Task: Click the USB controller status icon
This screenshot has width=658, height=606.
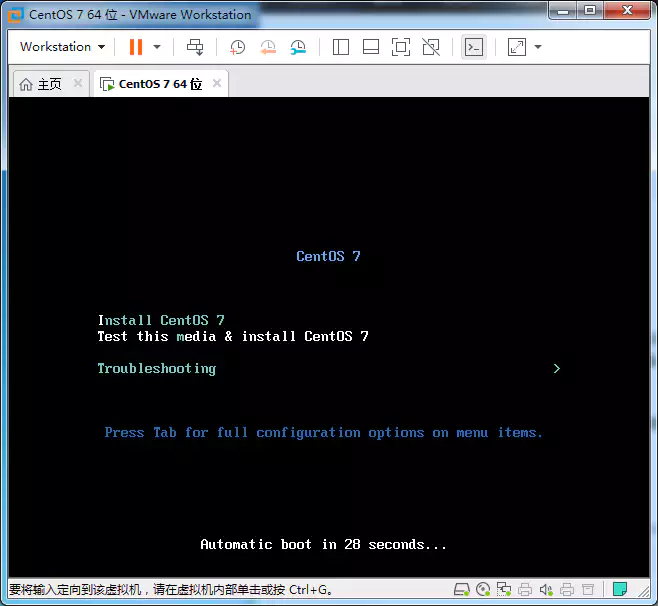Action: point(567,590)
